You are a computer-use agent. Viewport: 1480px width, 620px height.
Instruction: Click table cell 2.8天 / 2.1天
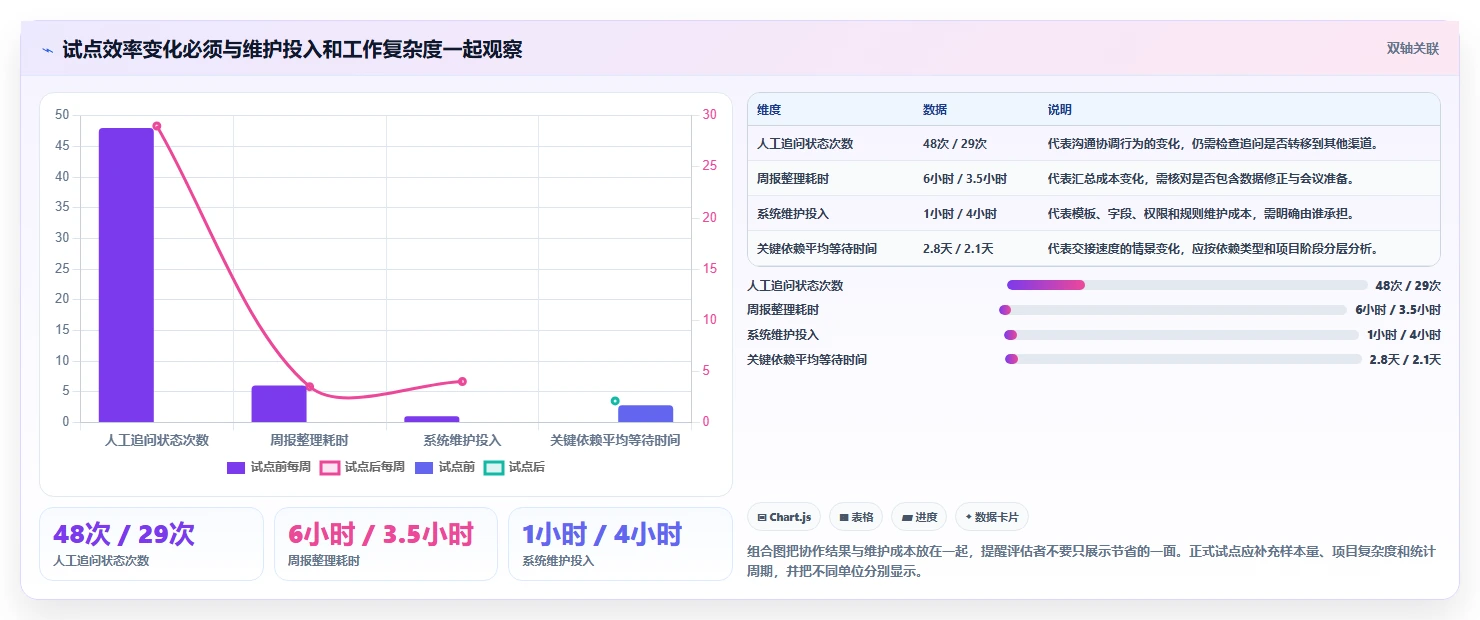[958, 248]
